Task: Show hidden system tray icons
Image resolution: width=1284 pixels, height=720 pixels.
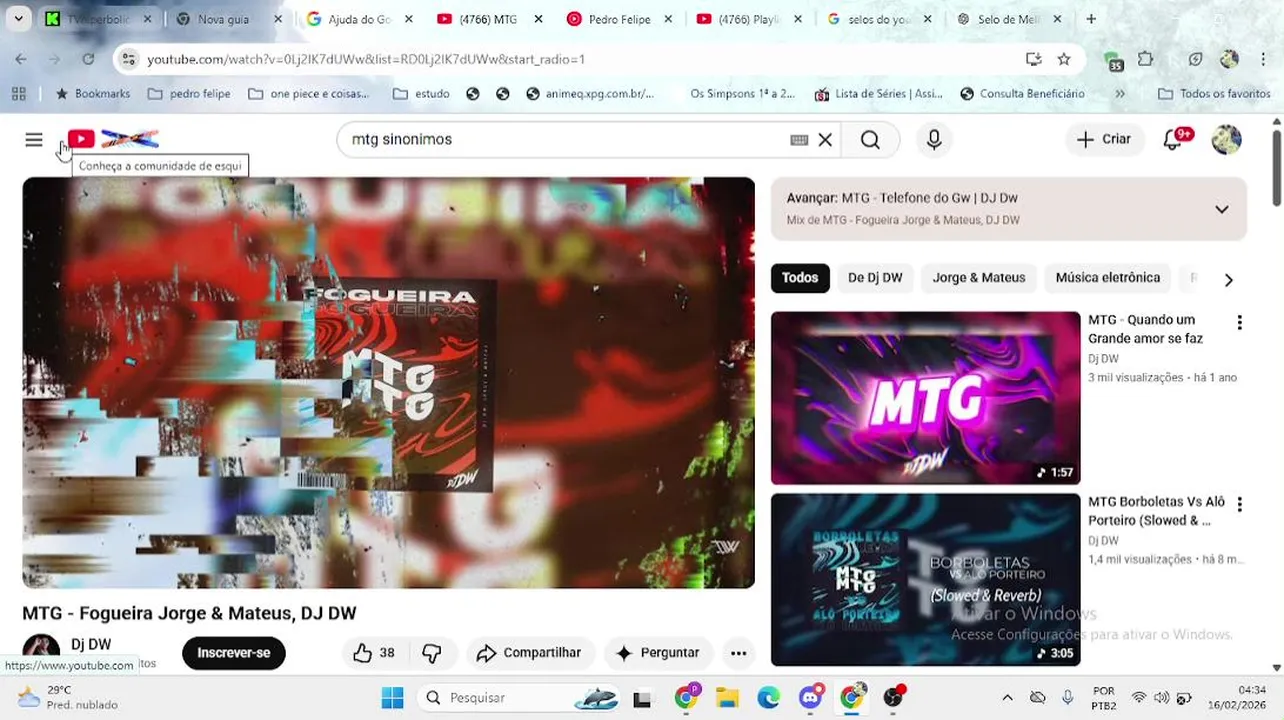Action: click(1007, 697)
